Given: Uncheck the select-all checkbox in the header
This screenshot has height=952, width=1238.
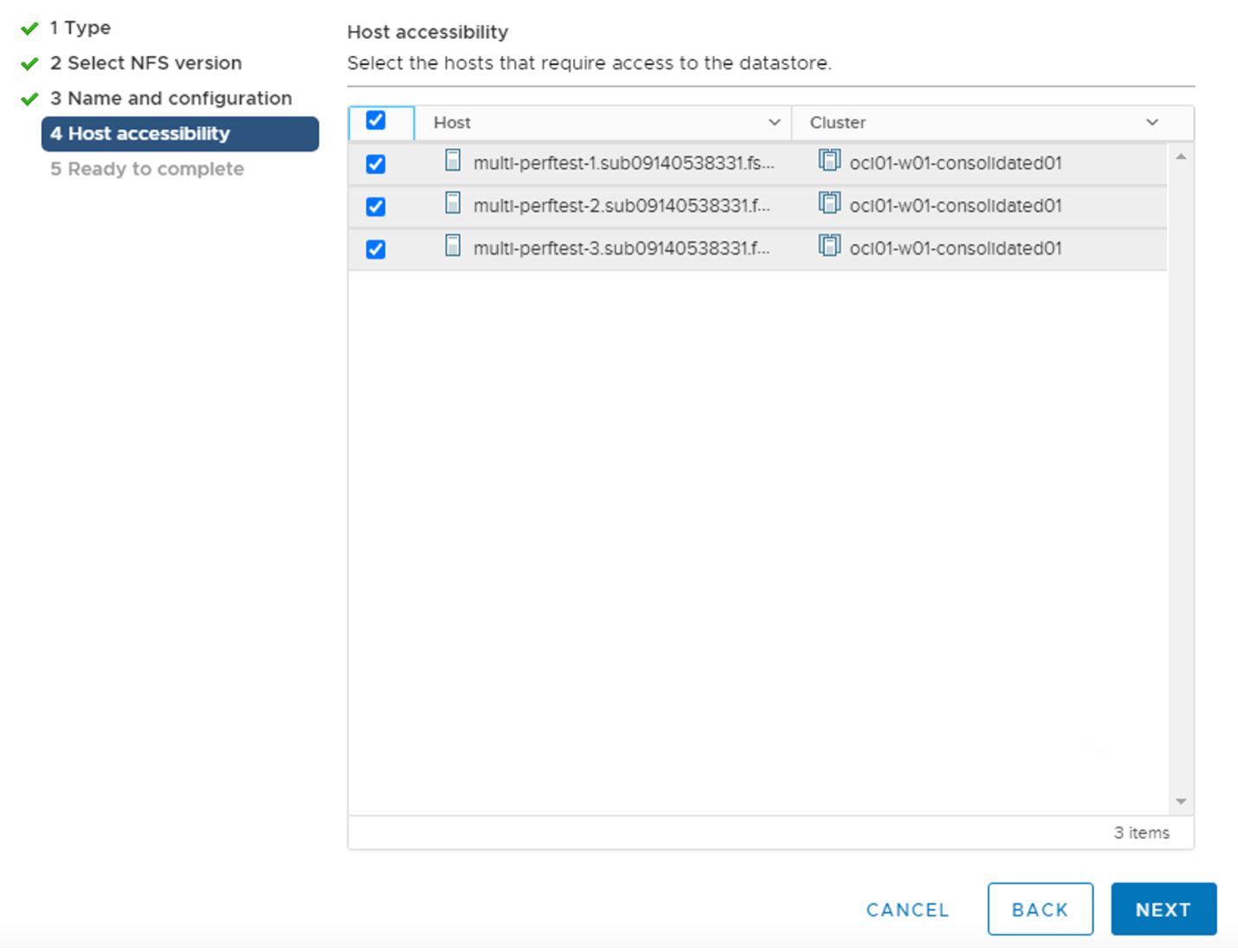Looking at the screenshot, I should (376, 121).
